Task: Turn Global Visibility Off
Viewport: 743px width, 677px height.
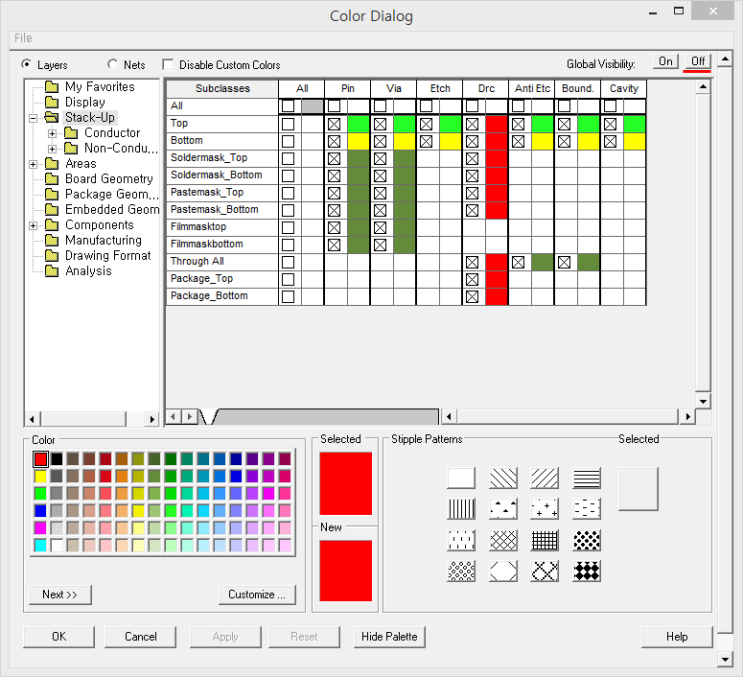Action: click(x=698, y=62)
